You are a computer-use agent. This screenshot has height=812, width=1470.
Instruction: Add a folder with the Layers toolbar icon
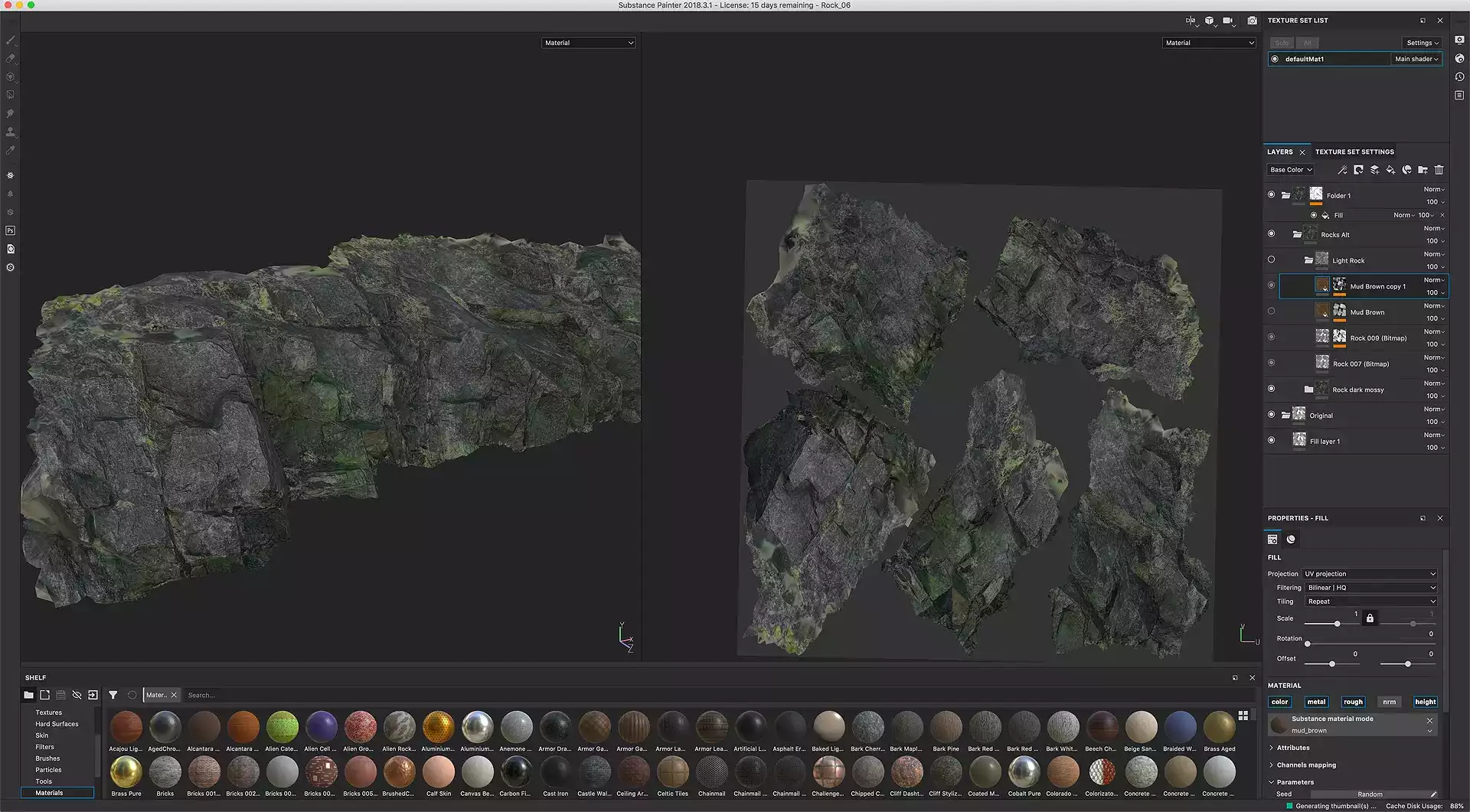(x=1423, y=170)
